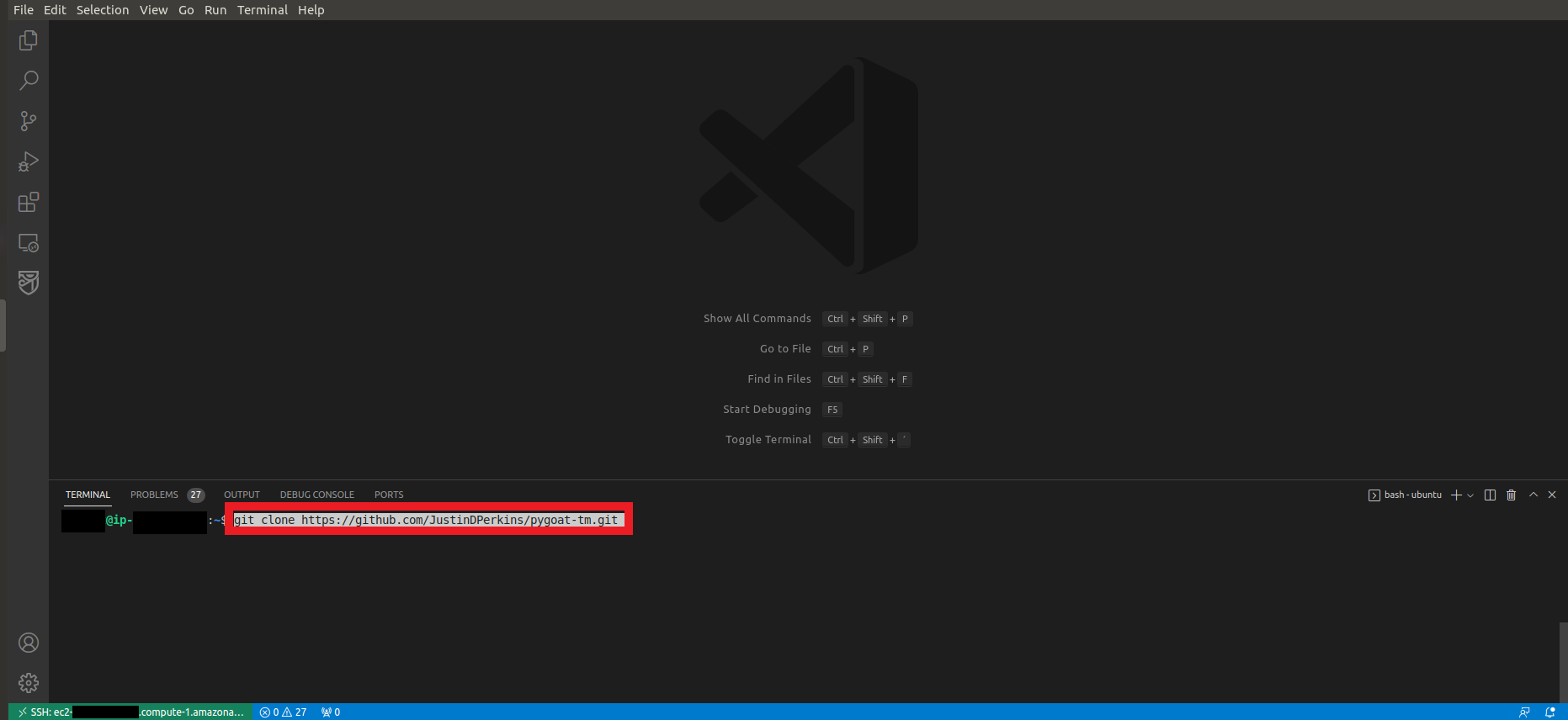The image size is (1568, 720).
Task: Click the Toggle Terminal label
Action: pos(768,440)
